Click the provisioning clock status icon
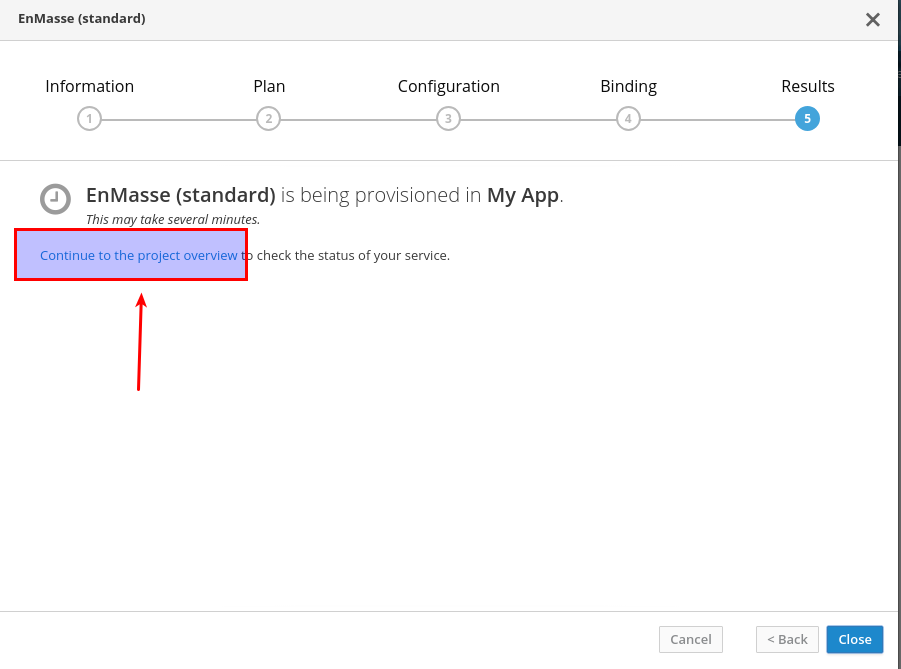The height and width of the screenshot is (669, 901). click(x=55, y=199)
